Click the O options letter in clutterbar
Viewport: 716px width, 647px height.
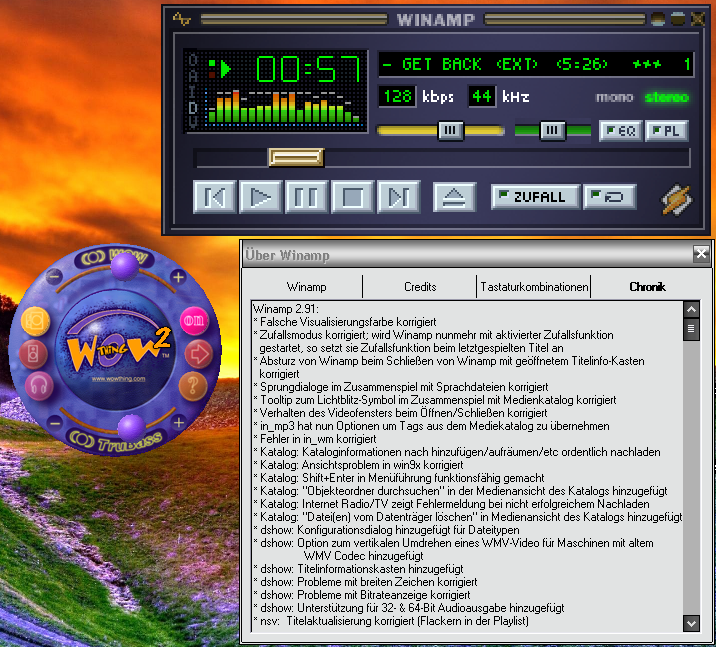click(193, 60)
